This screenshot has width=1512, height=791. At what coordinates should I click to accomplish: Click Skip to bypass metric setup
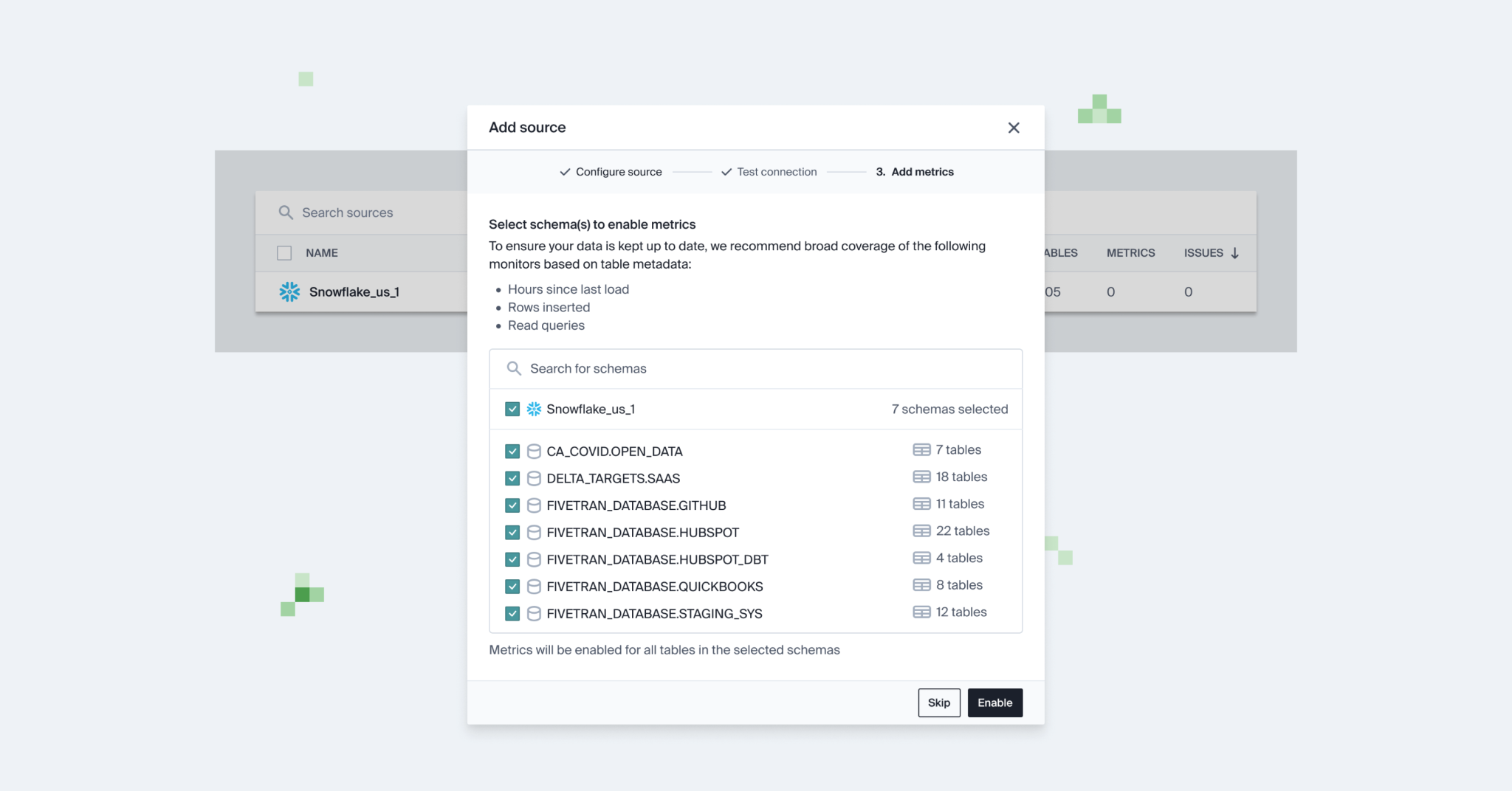point(938,702)
